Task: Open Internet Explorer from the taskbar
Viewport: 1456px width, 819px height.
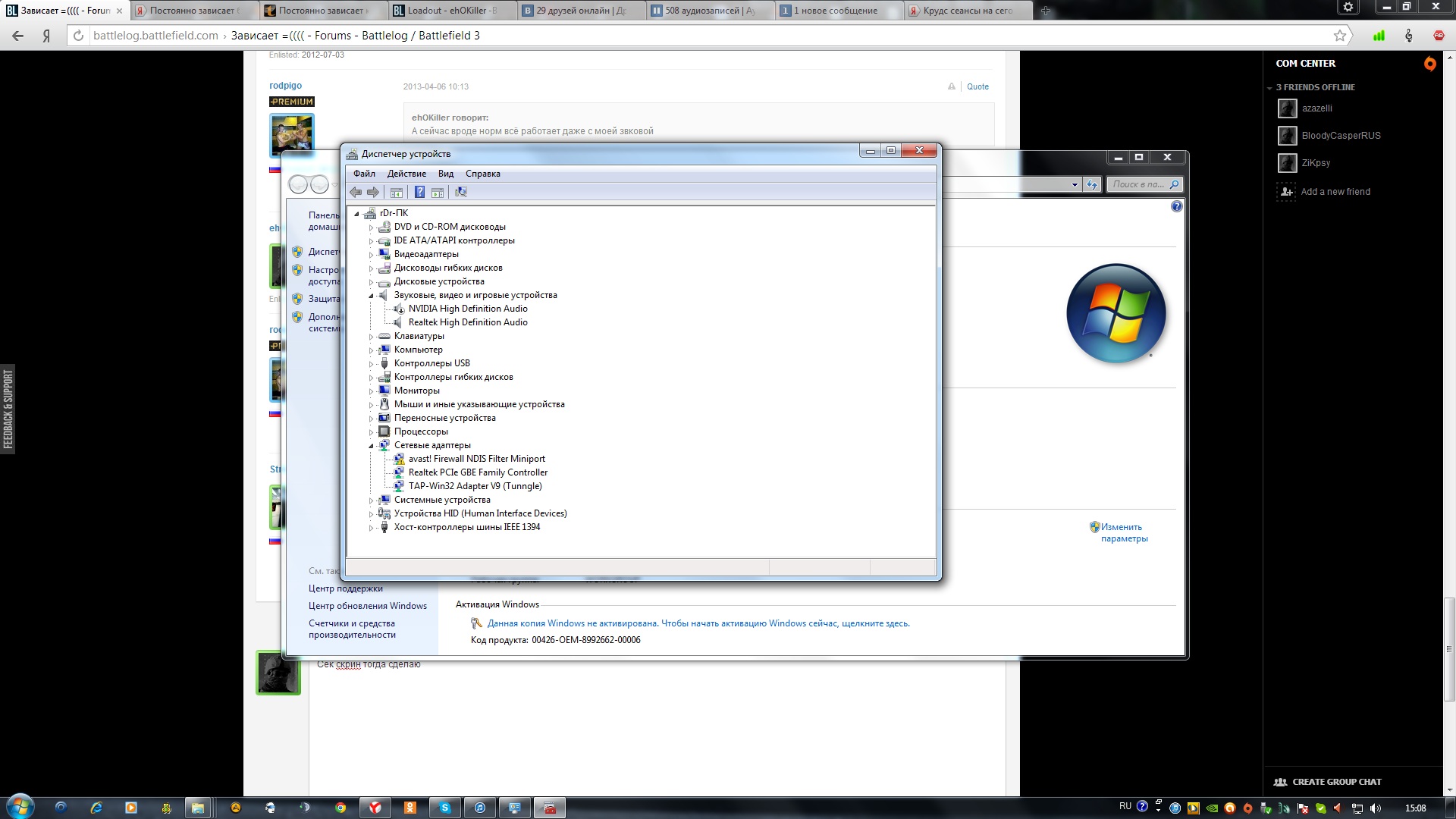Action: (x=96, y=808)
